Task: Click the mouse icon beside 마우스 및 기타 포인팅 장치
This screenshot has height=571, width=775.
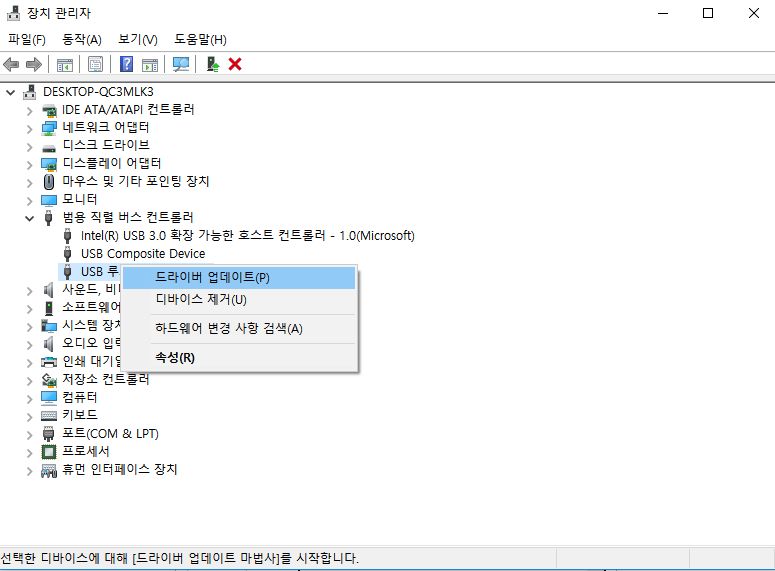Action: click(49, 181)
